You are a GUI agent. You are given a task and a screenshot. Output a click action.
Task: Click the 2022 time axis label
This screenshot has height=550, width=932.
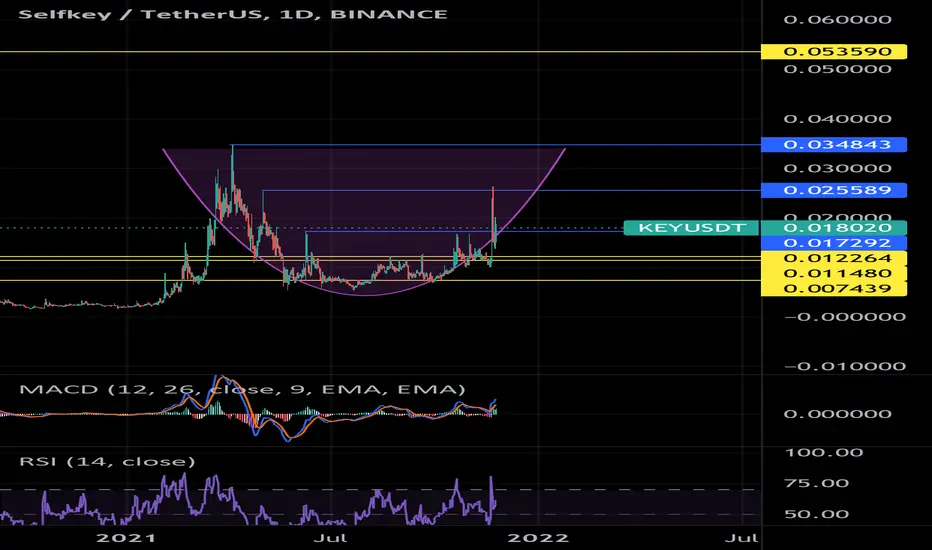[538, 538]
